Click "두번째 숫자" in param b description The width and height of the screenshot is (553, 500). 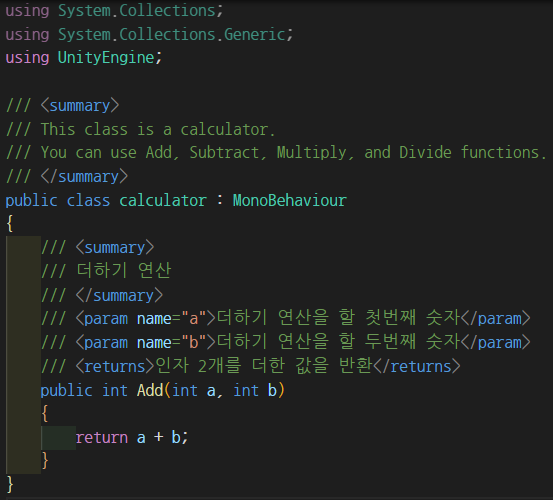413,341
